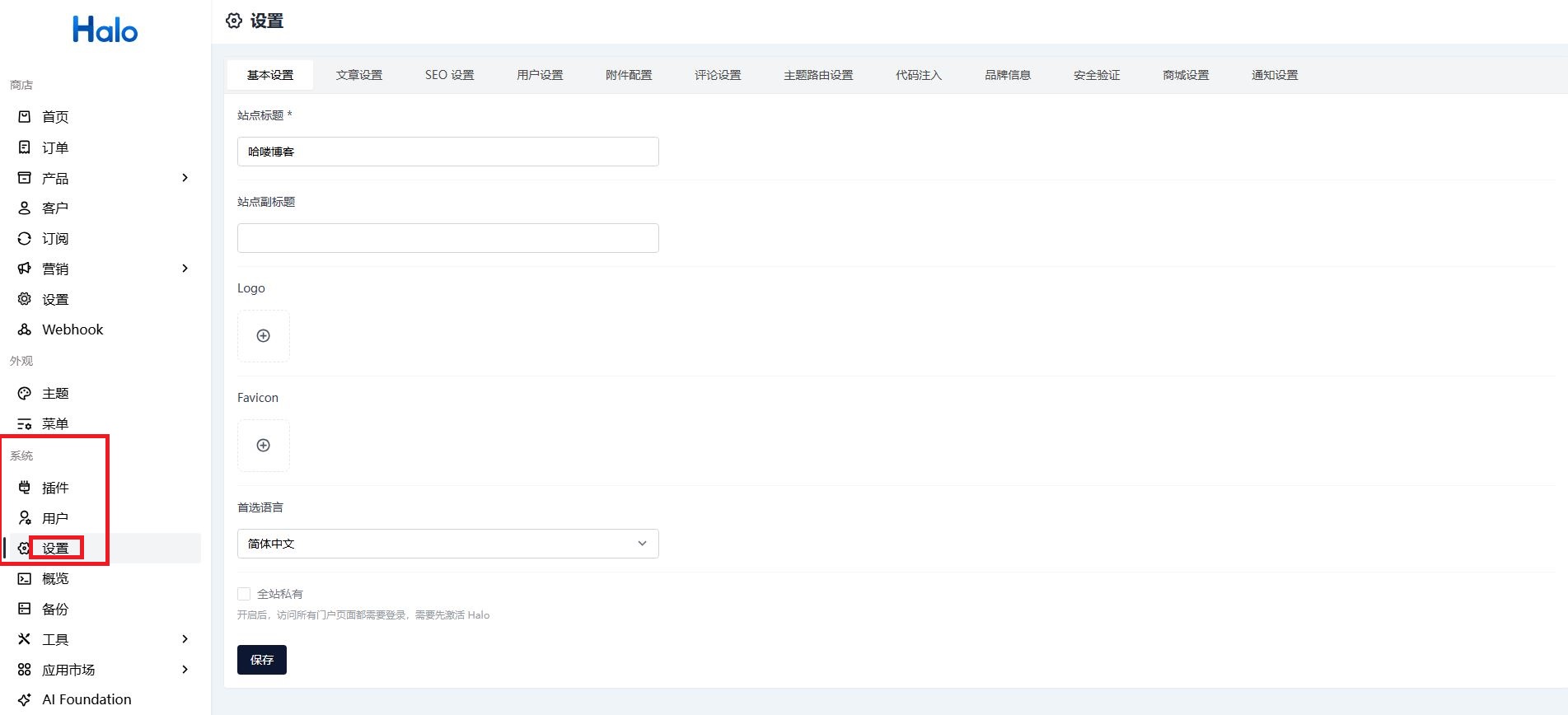Screen dimensions: 1568x715
Task: Open the 首选语言 language dropdown
Action: pyautogui.click(x=448, y=544)
